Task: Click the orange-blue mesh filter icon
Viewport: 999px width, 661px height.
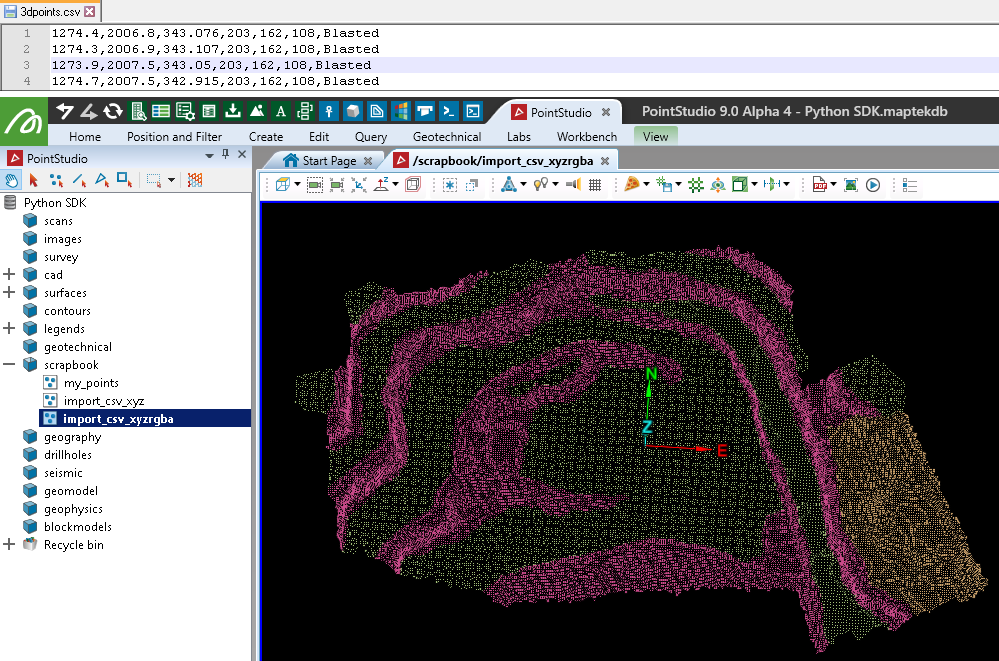Action: coord(195,180)
